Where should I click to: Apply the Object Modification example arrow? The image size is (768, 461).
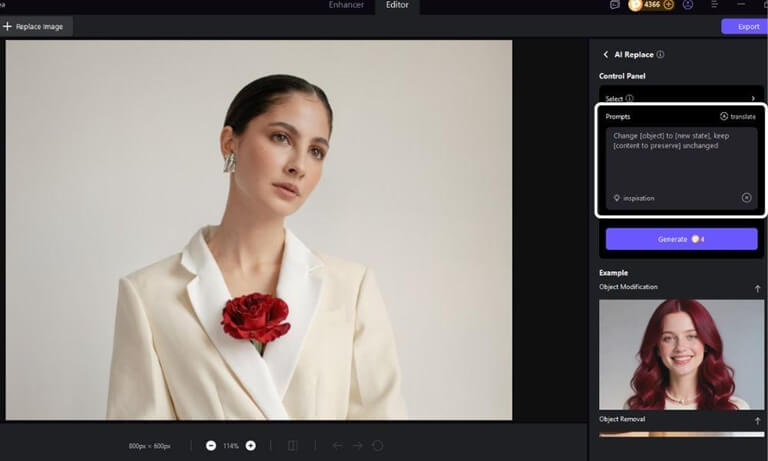pos(757,289)
